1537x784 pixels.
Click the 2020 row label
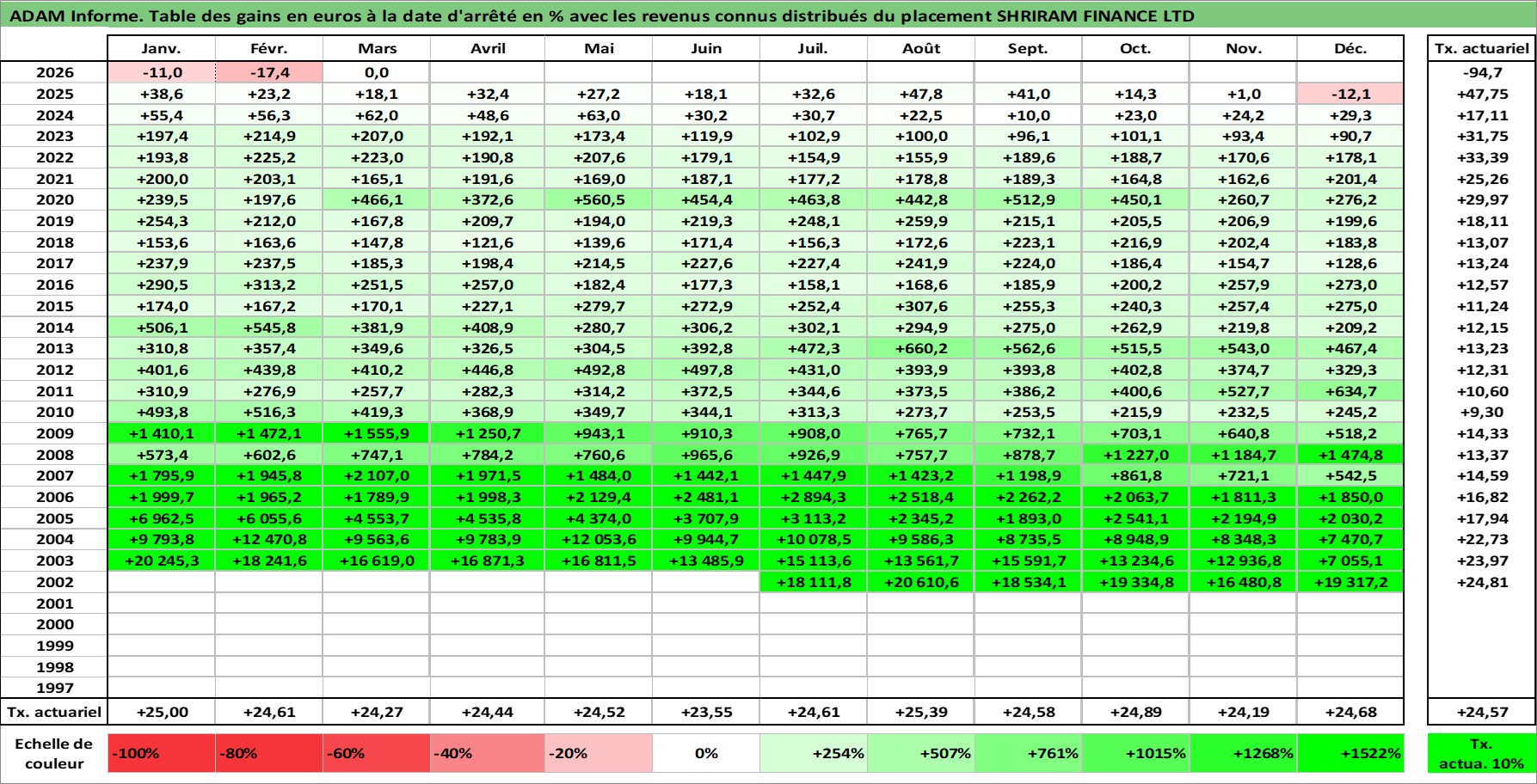click(x=54, y=199)
